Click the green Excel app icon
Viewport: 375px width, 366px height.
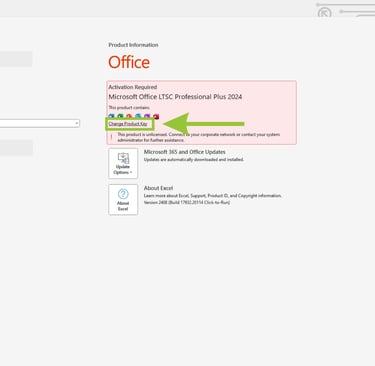coord(120,116)
